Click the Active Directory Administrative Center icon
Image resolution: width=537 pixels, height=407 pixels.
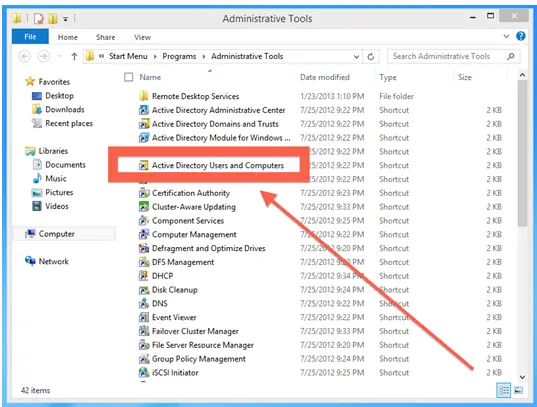tap(144, 110)
